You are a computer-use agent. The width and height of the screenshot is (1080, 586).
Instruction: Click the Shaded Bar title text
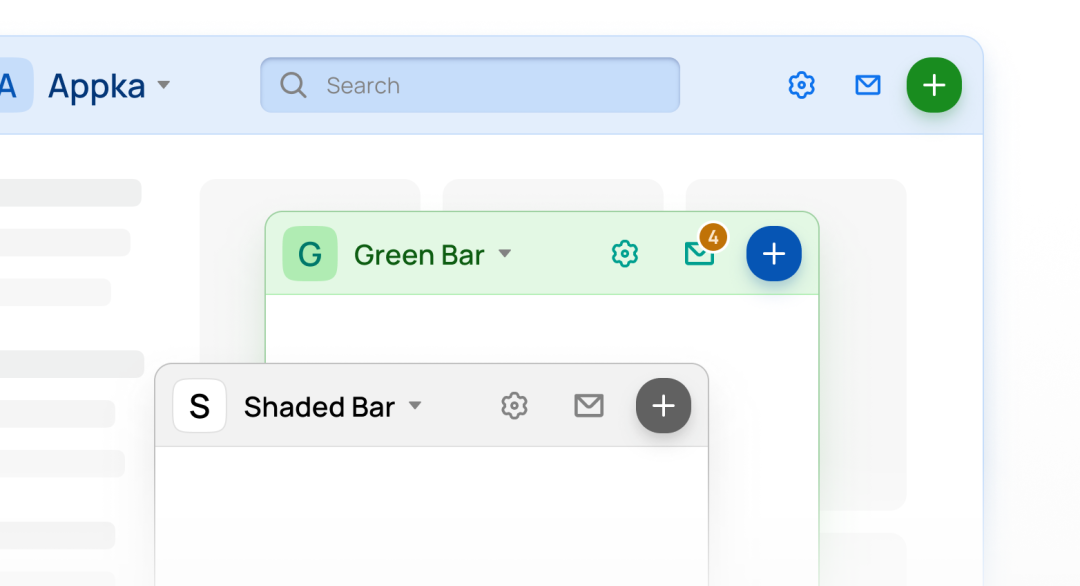(319, 407)
